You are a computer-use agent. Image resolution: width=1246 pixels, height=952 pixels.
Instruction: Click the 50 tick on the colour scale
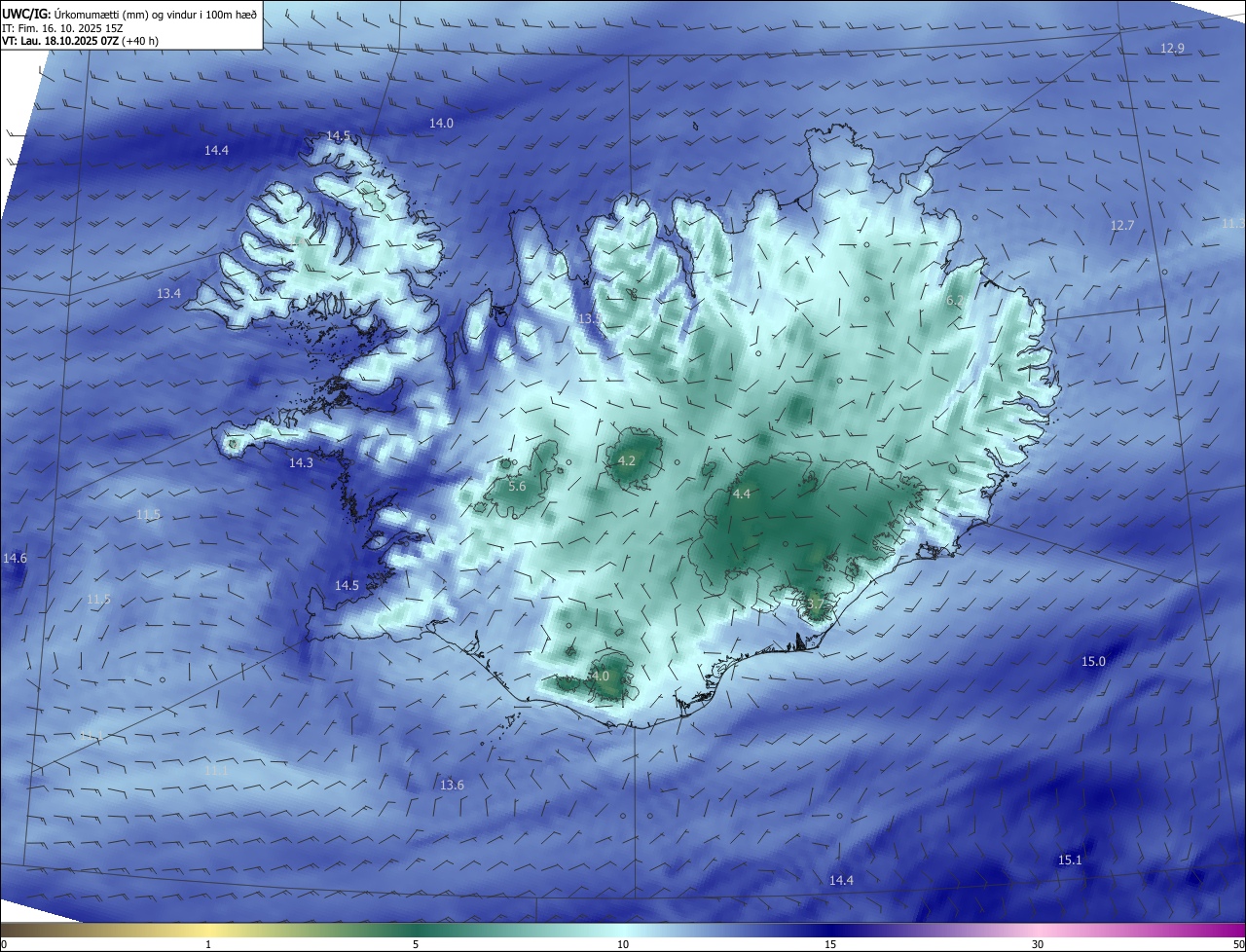tap(1238, 944)
